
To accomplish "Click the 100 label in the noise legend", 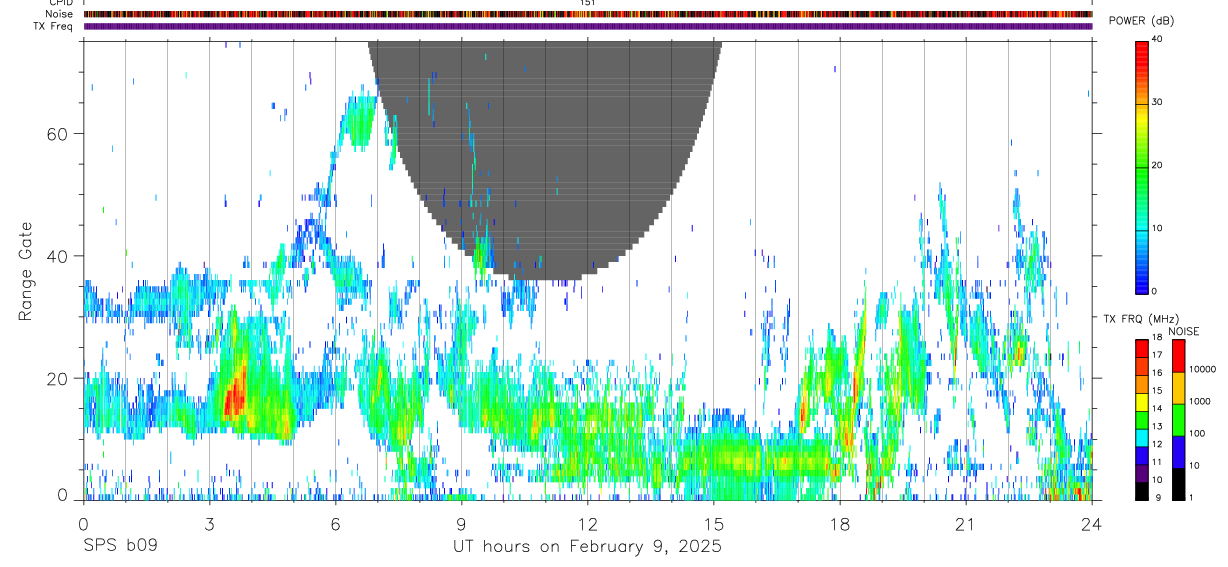I will [1196, 434].
